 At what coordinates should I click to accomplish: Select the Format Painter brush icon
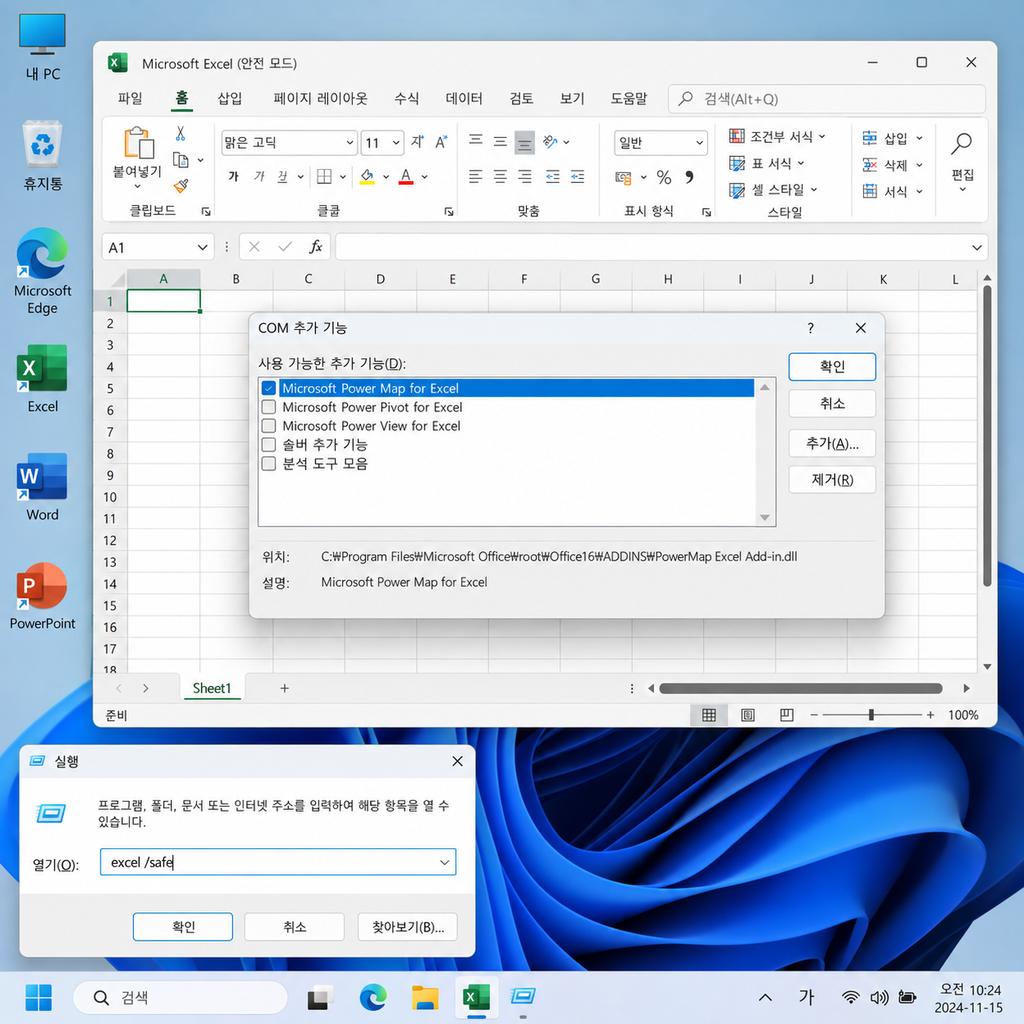(x=181, y=187)
